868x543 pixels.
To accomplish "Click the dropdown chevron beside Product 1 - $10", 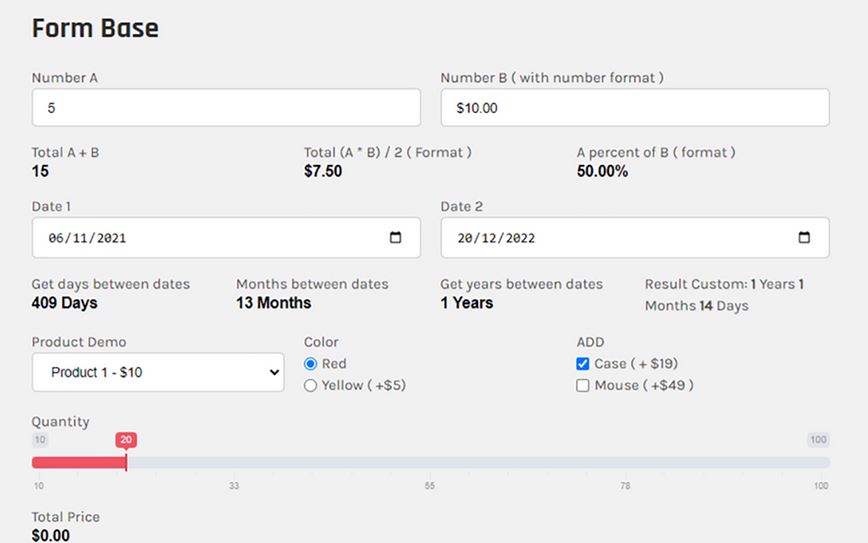I will (x=274, y=372).
